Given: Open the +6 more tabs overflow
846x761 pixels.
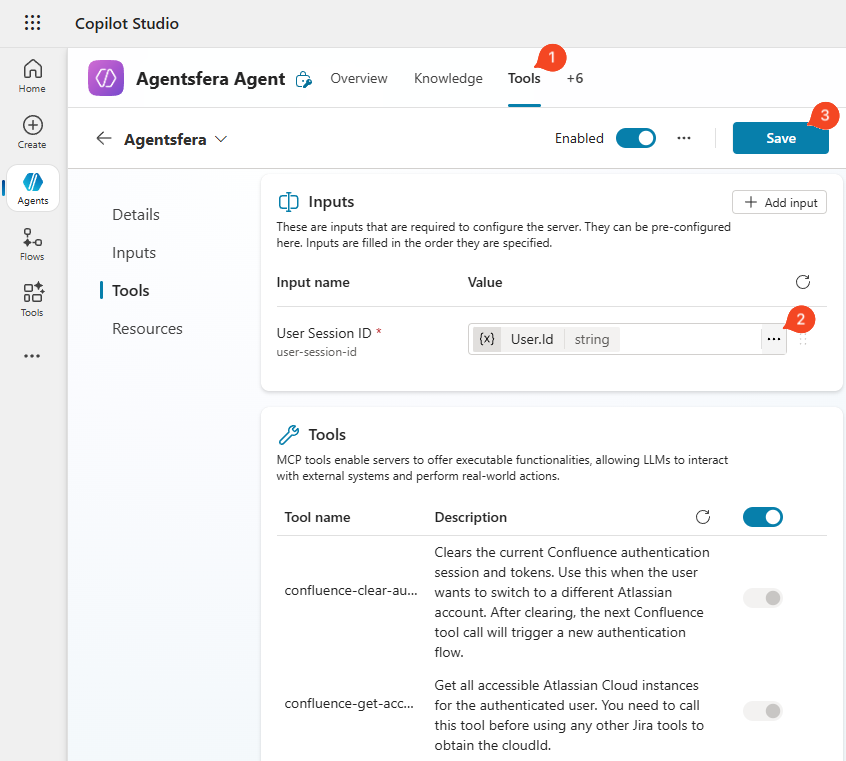Looking at the screenshot, I should tap(574, 78).
